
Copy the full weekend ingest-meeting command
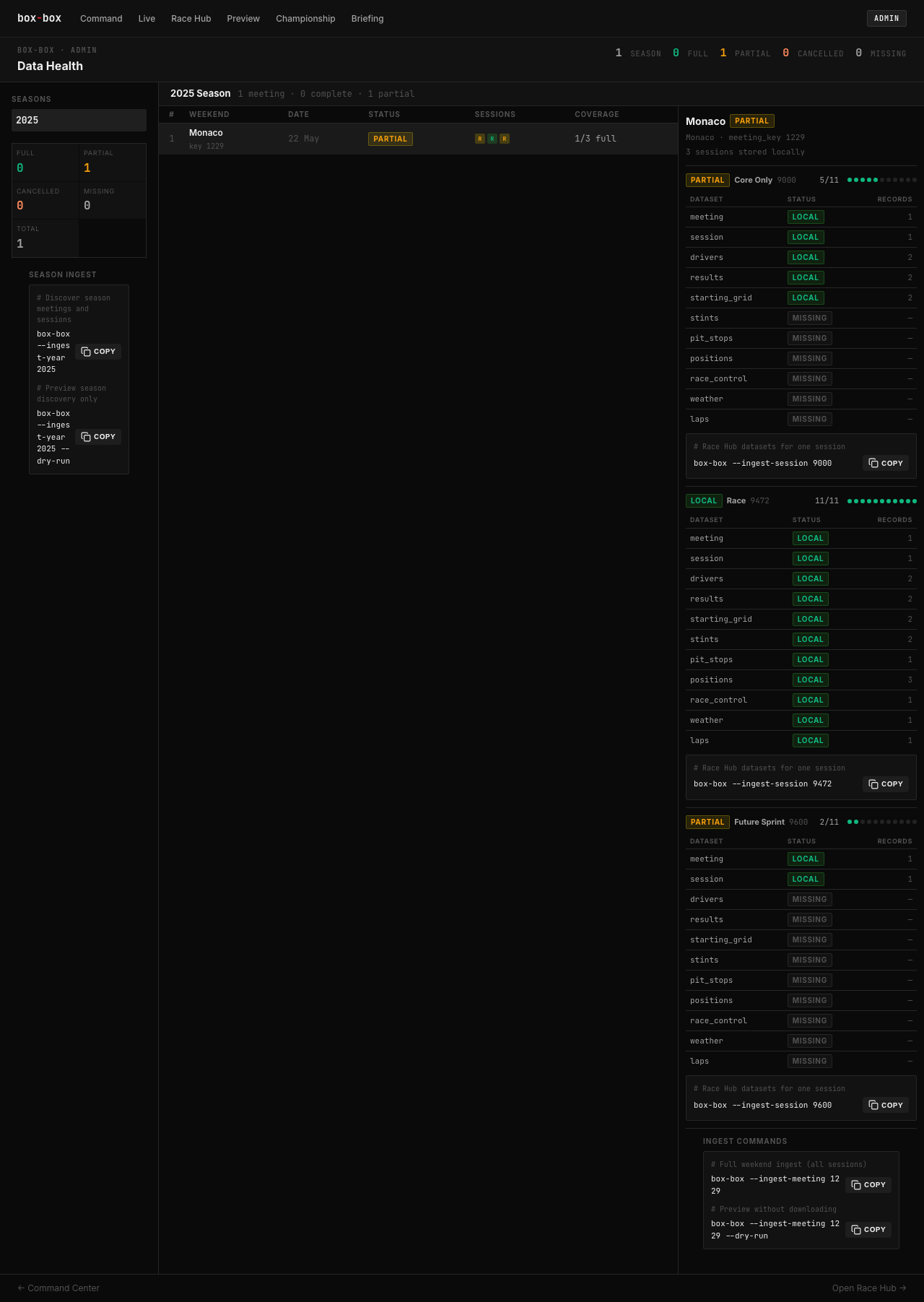(868, 1185)
